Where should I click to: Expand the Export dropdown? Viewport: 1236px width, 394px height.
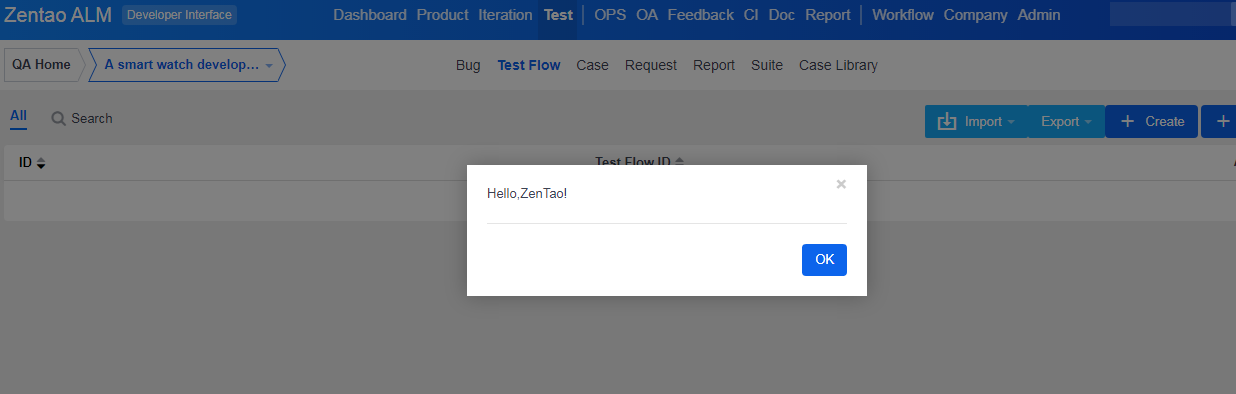click(x=1066, y=122)
